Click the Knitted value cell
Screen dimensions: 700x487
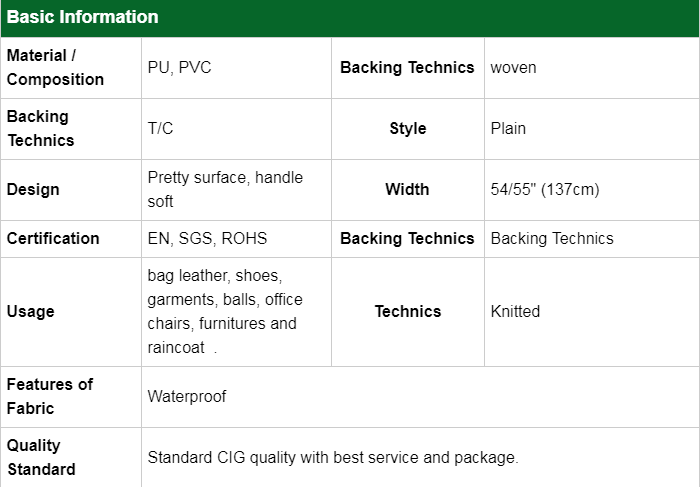pos(515,311)
